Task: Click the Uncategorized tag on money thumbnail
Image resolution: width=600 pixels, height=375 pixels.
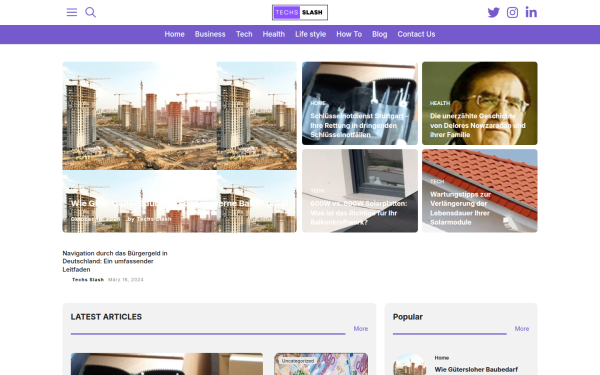Action: [298, 361]
